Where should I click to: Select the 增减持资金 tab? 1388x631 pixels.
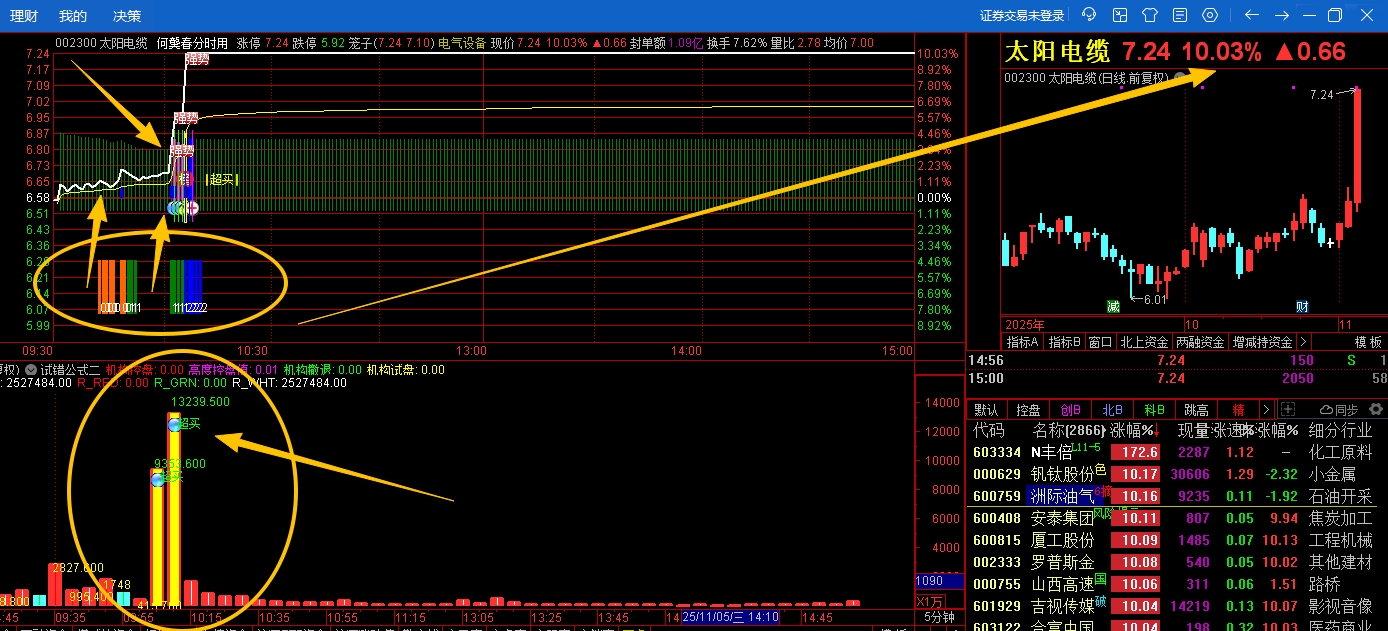1262,342
